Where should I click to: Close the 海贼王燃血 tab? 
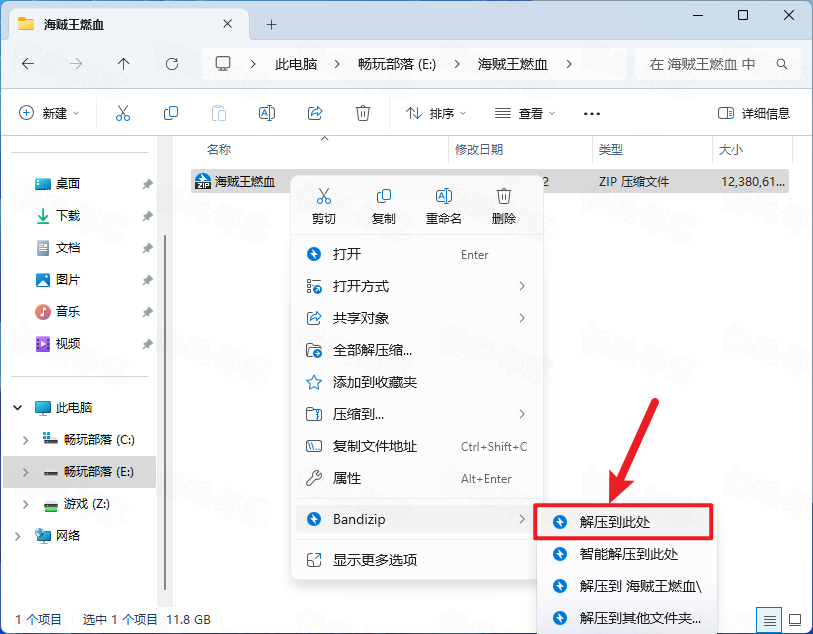coord(228,24)
